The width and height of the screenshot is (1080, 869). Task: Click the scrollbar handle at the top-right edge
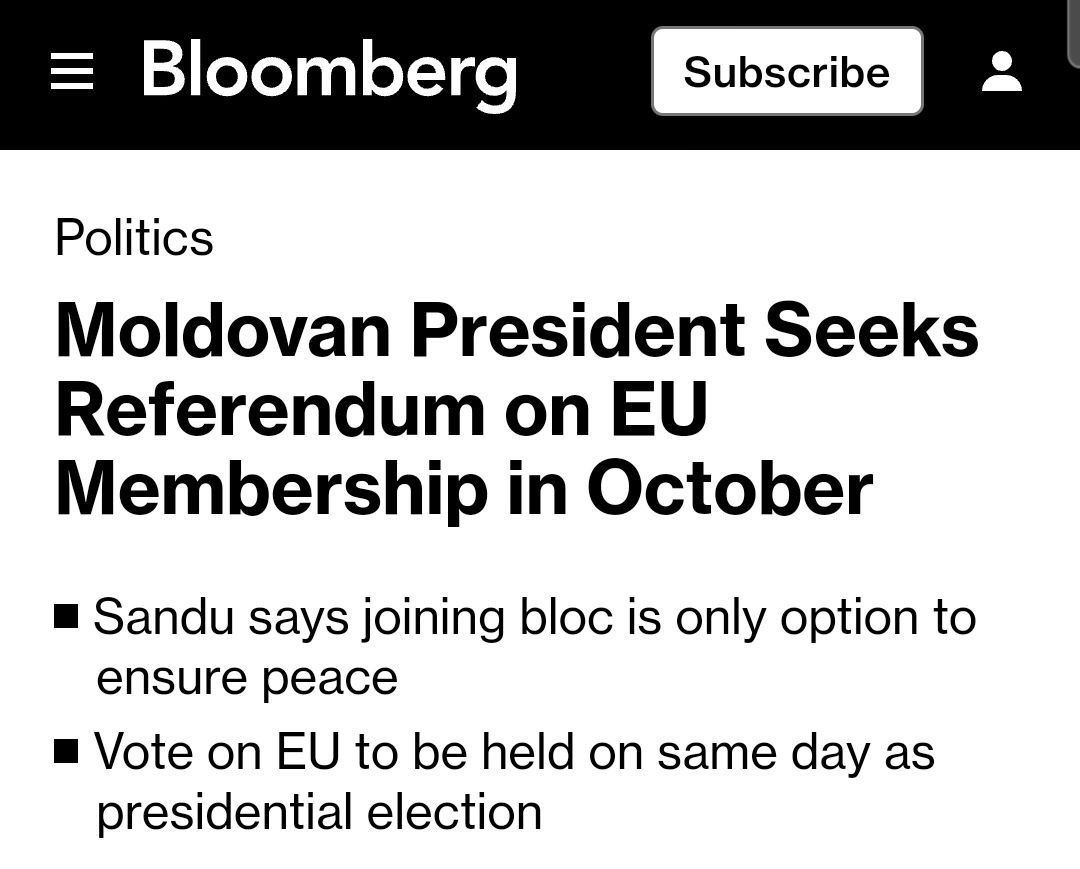(x=1075, y=30)
